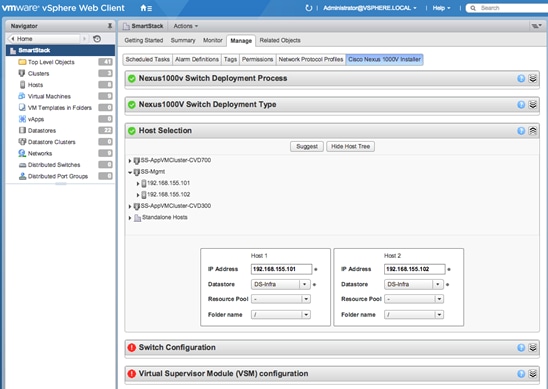The width and height of the screenshot is (548, 389).
Task: Open help for Host Selection section
Action: 521,131
